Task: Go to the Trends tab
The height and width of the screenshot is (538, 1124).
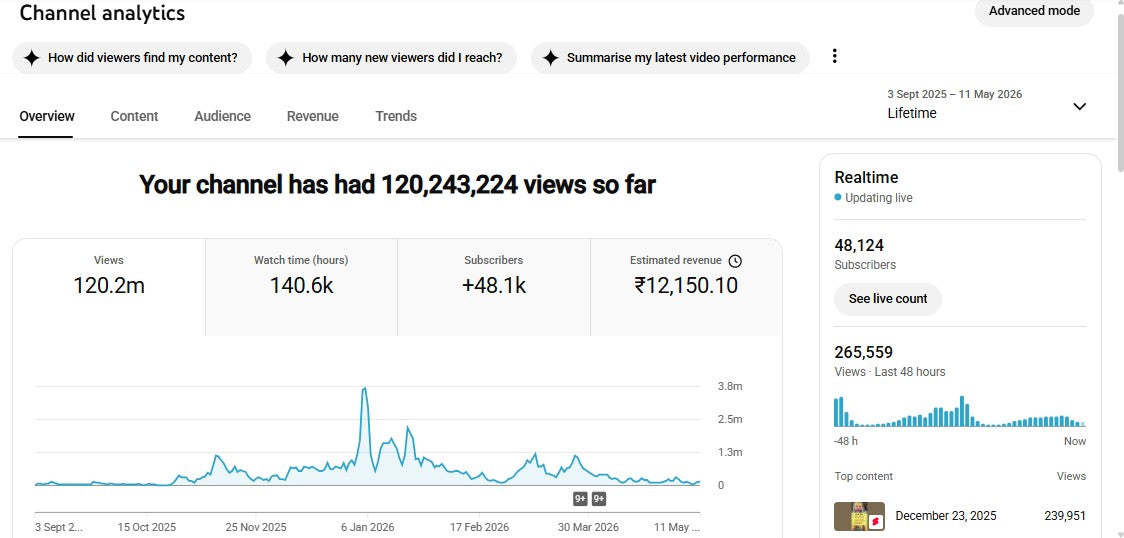Action: pyautogui.click(x=396, y=116)
